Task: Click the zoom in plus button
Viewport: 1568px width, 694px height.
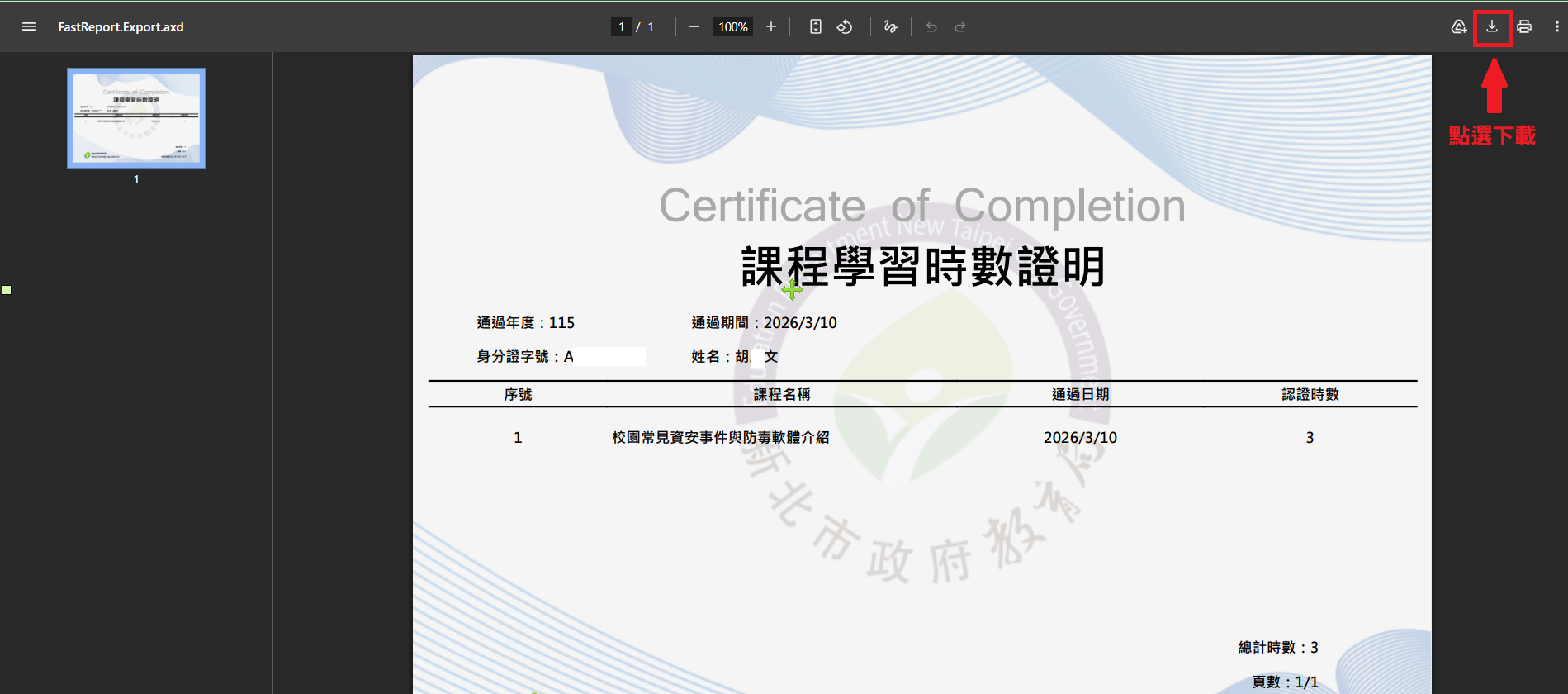Action: [x=770, y=27]
